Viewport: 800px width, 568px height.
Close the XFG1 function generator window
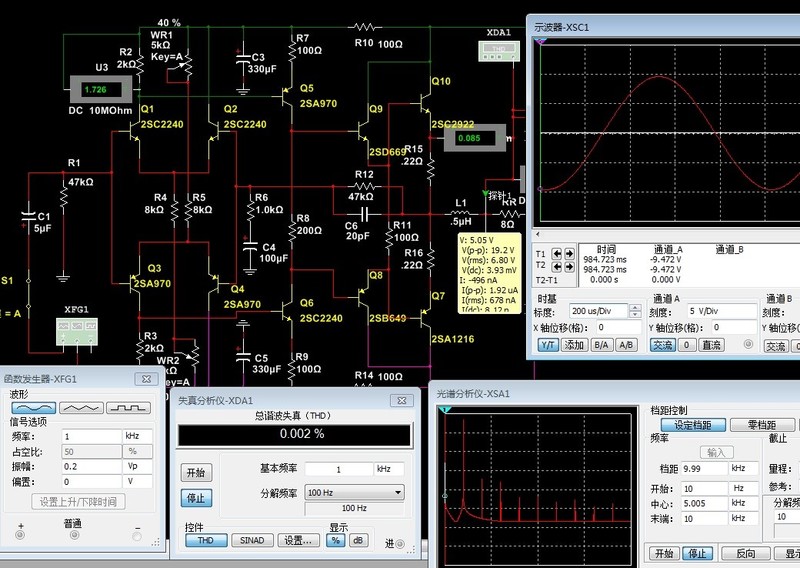click(146, 379)
